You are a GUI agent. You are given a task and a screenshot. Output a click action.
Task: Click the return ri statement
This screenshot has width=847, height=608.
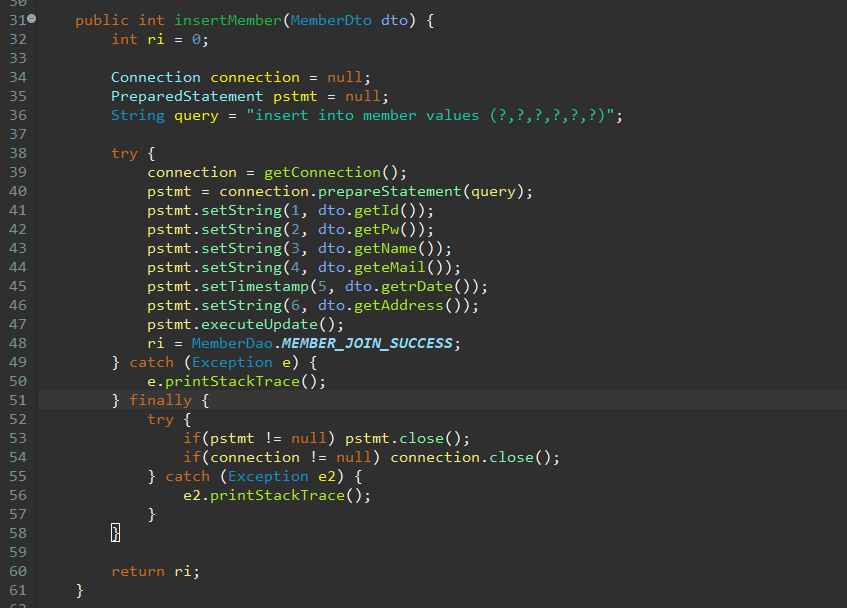pyautogui.click(x=156, y=571)
